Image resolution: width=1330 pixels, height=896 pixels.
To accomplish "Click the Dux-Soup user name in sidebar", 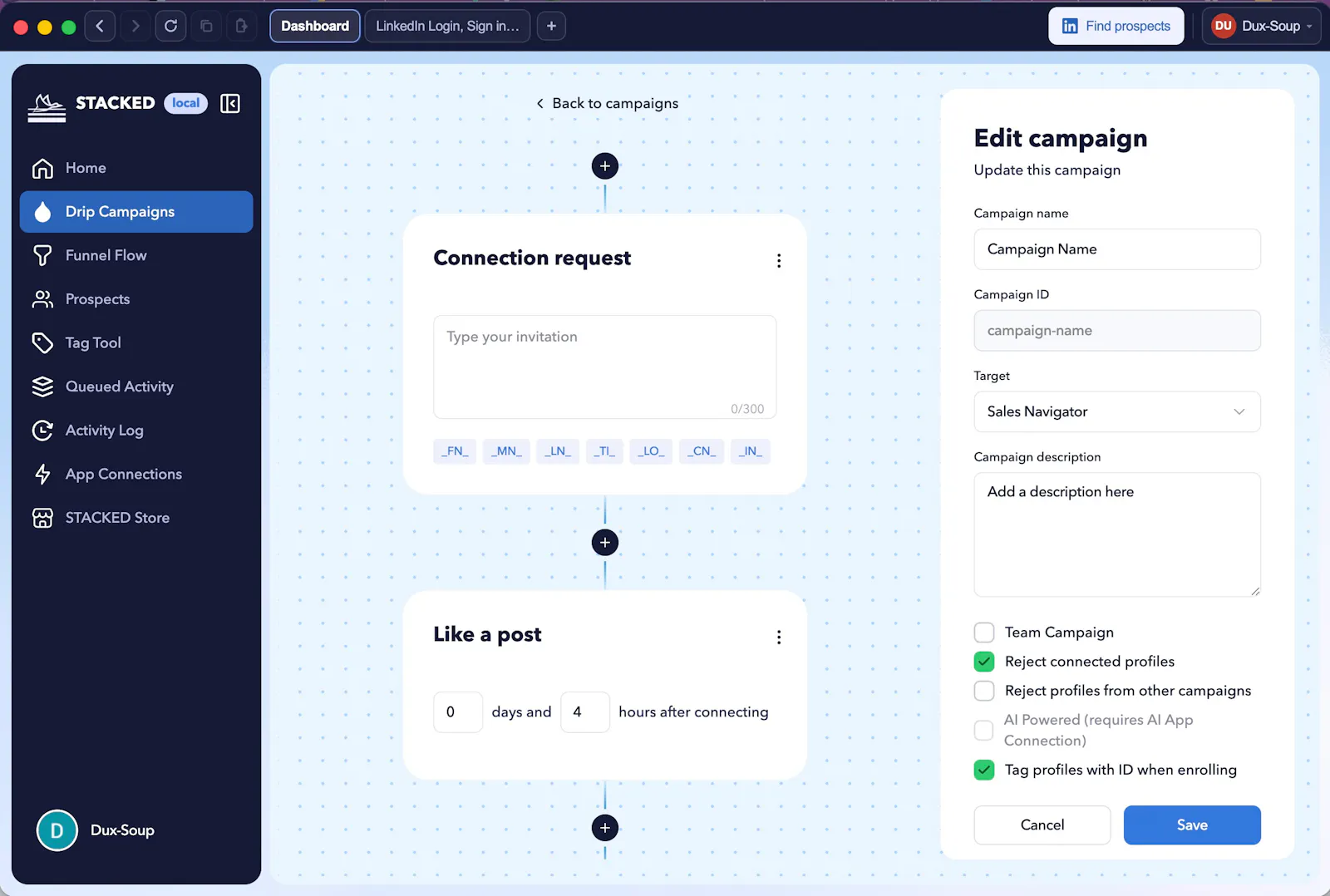I will pyautogui.click(x=122, y=830).
